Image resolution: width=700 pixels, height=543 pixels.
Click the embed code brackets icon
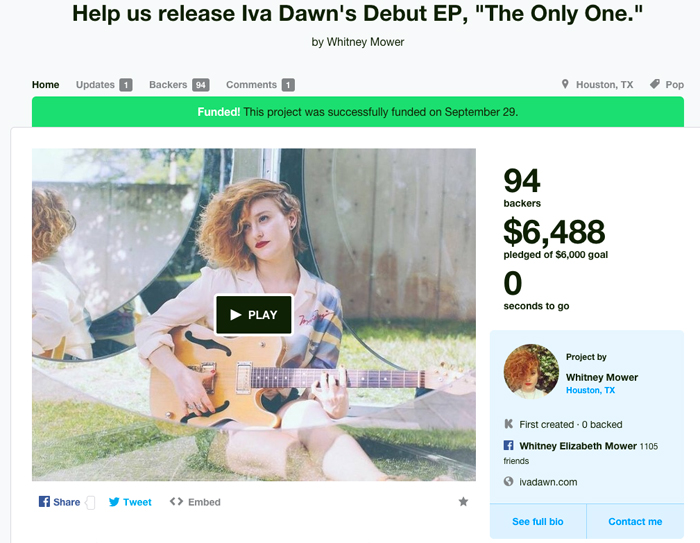176,501
